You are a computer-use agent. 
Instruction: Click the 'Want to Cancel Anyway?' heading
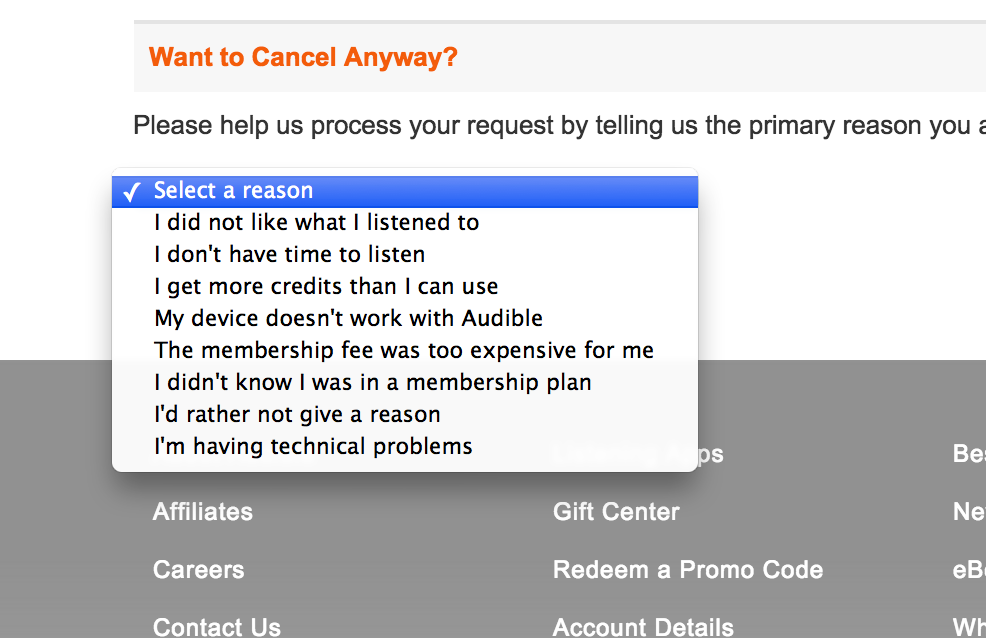click(303, 57)
